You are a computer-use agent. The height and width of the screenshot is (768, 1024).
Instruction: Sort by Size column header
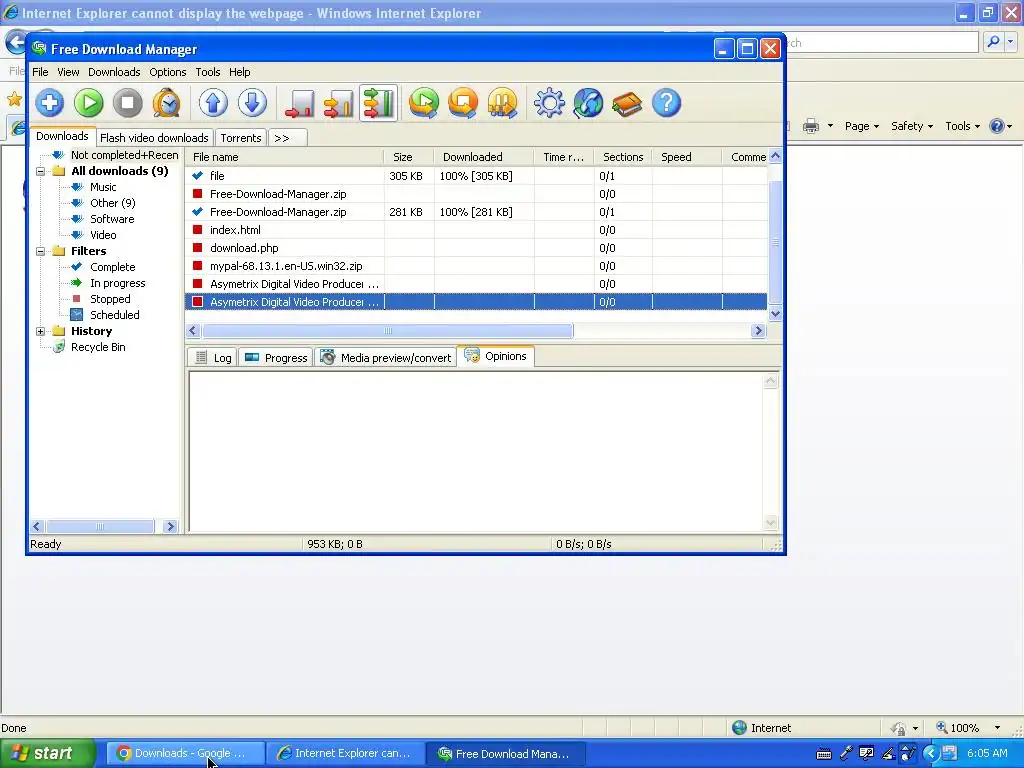[409, 157]
